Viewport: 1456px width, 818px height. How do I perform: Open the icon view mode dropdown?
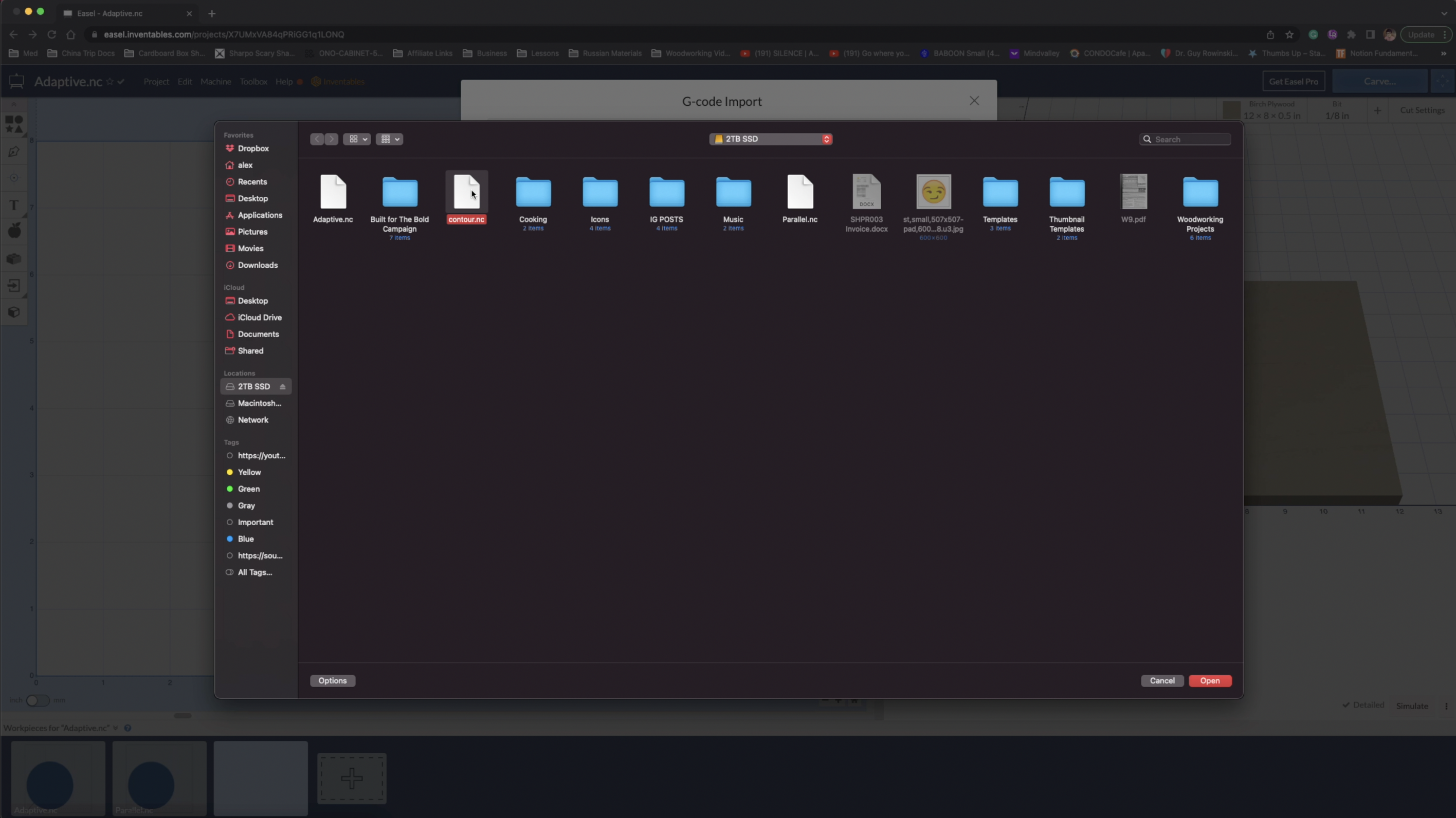pyautogui.click(x=357, y=139)
